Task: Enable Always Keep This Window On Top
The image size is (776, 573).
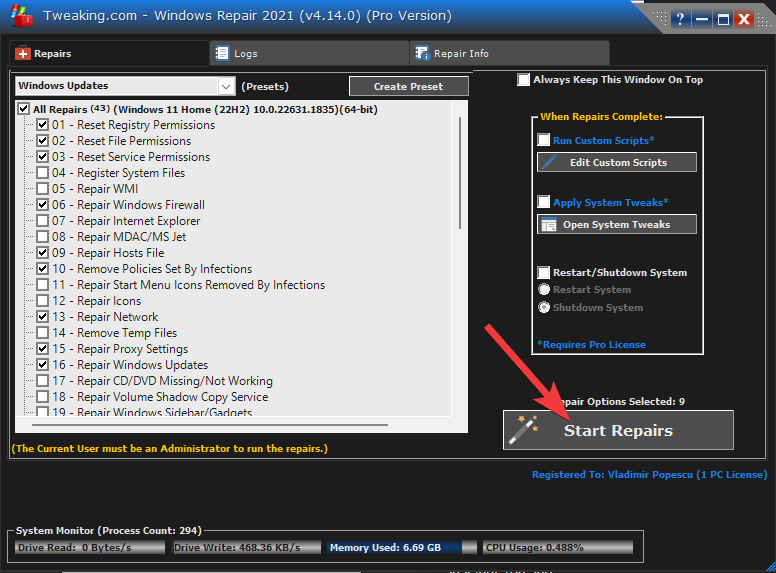Action: point(524,80)
